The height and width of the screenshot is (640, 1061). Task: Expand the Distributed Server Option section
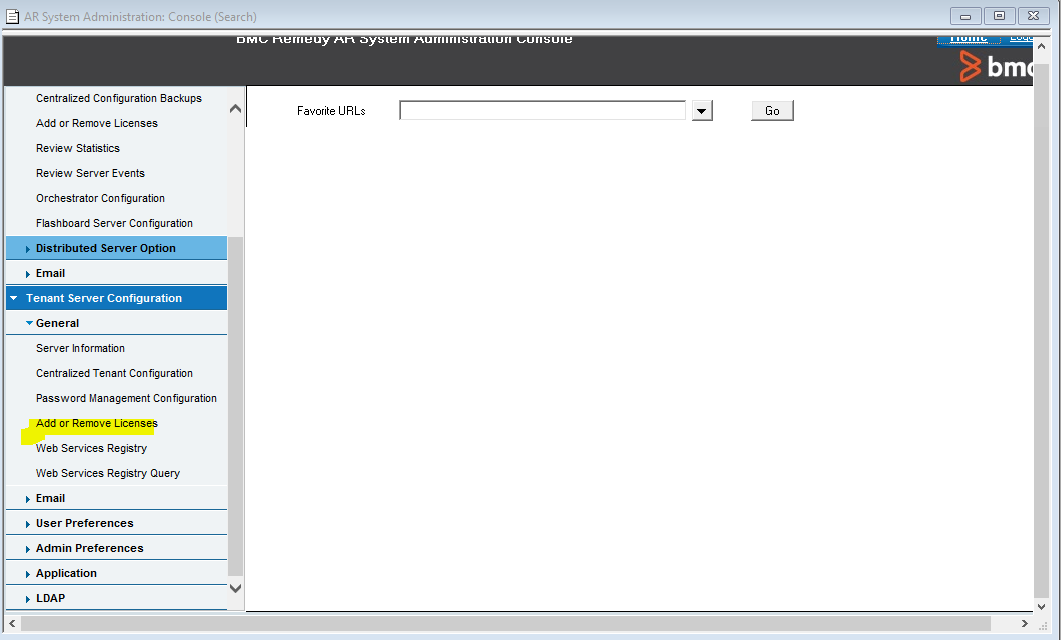click(116, 248)
